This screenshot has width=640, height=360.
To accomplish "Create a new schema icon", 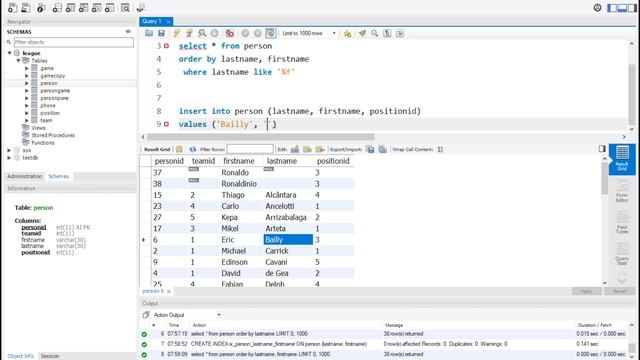I will [x=57, y=7].
